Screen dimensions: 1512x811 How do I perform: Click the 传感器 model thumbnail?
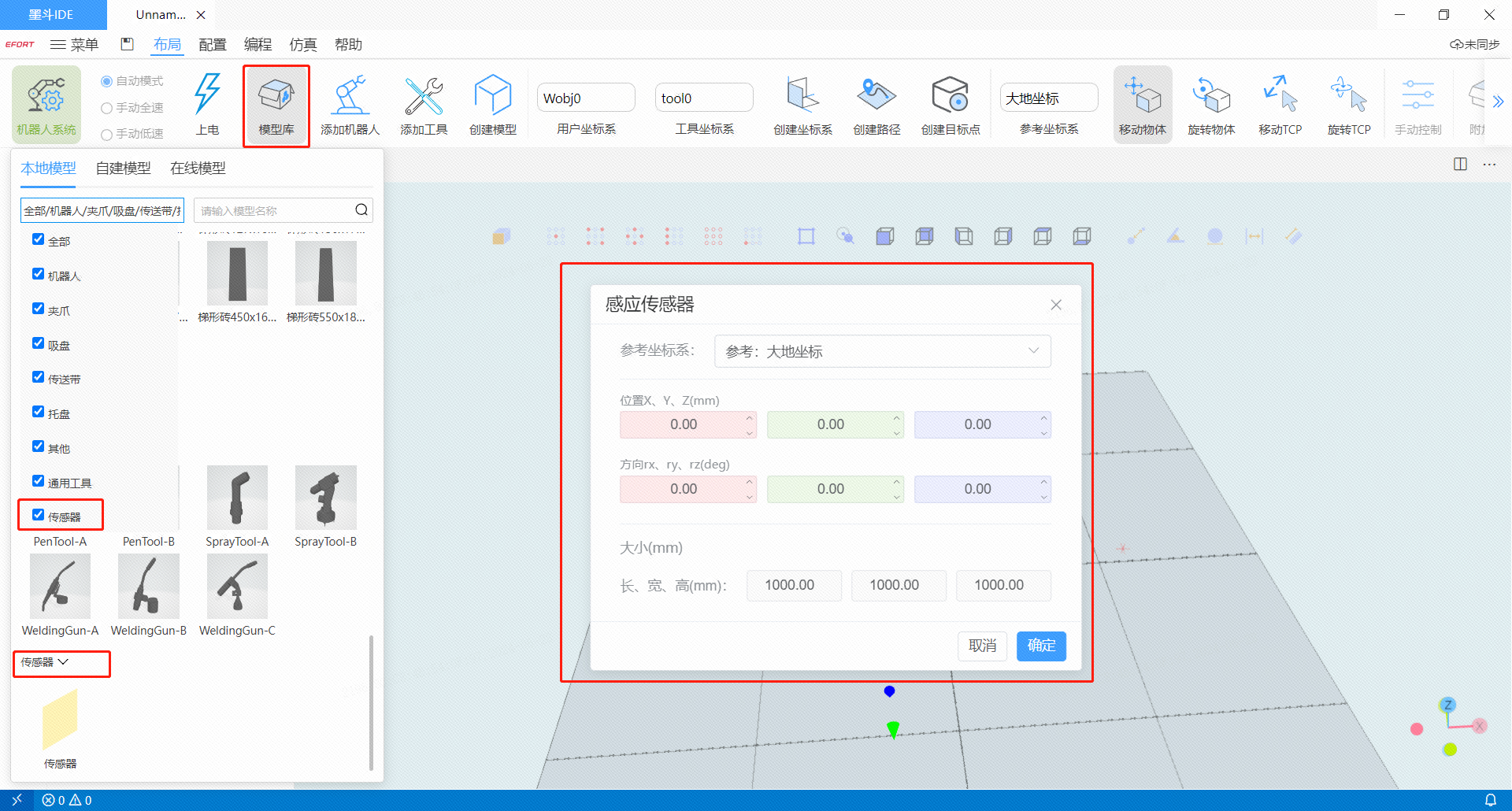pos(60,720)
